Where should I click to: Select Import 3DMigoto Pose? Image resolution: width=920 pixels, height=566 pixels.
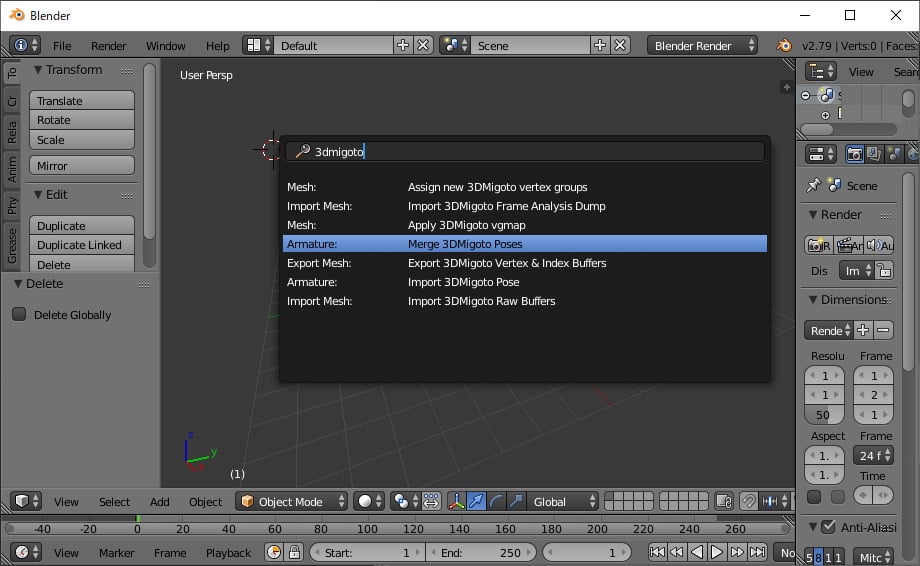pos(525,282)
